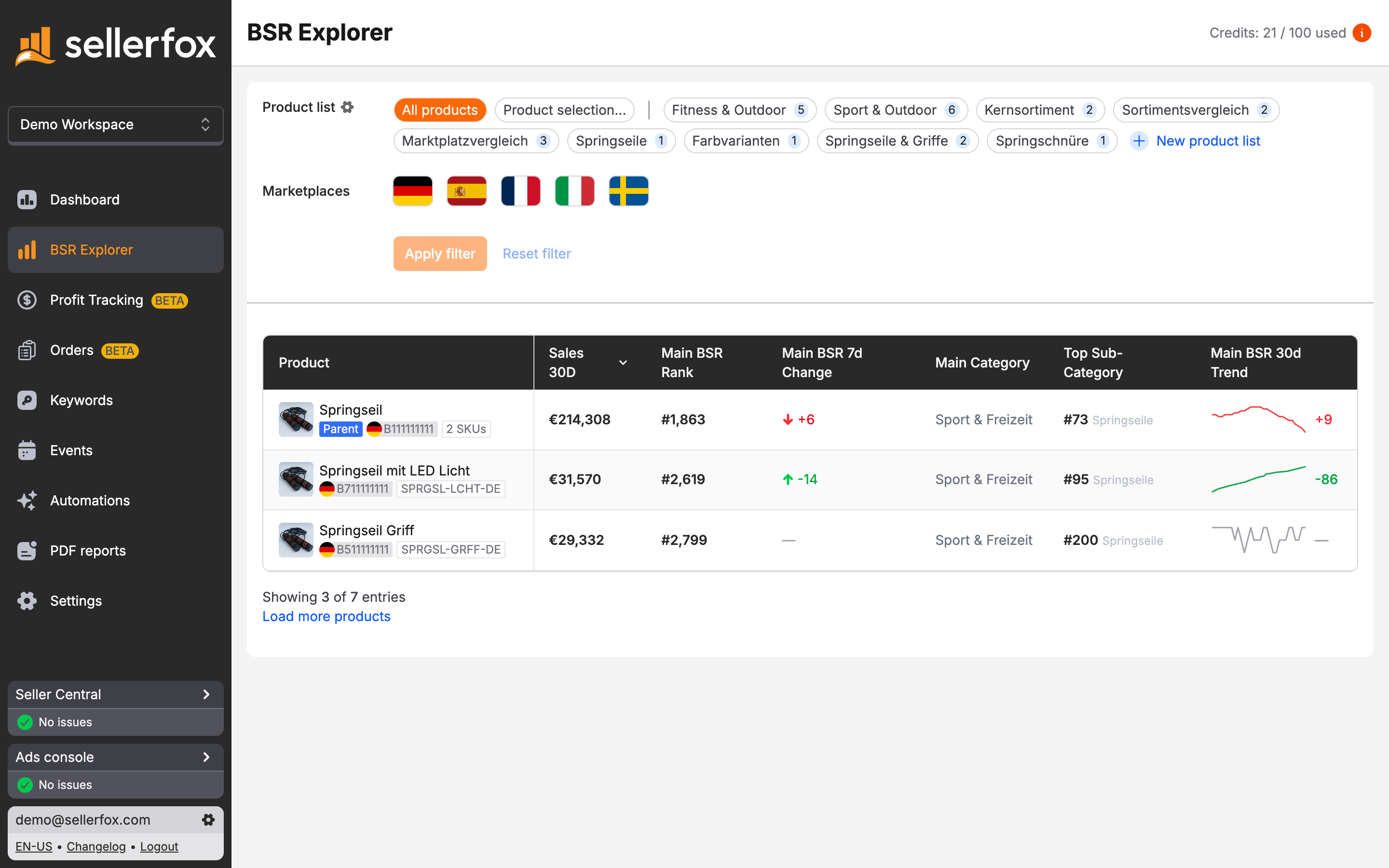
Task: Click the Automations sparkle icon
Action: pos(27,501)
